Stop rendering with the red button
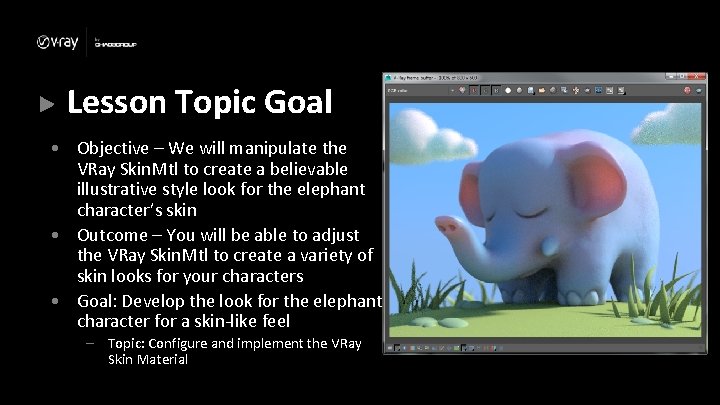This screenshot has width=720, height=405. (687, 90)
